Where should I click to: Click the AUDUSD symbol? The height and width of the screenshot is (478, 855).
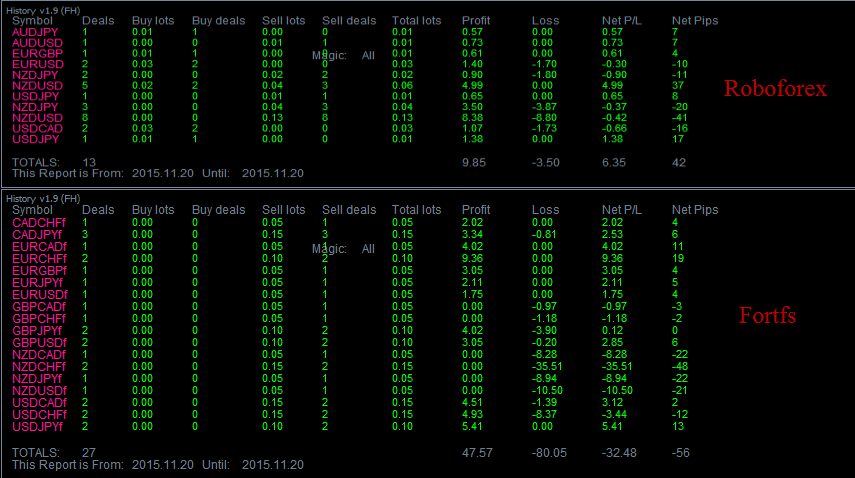click(x=37, y=43)
